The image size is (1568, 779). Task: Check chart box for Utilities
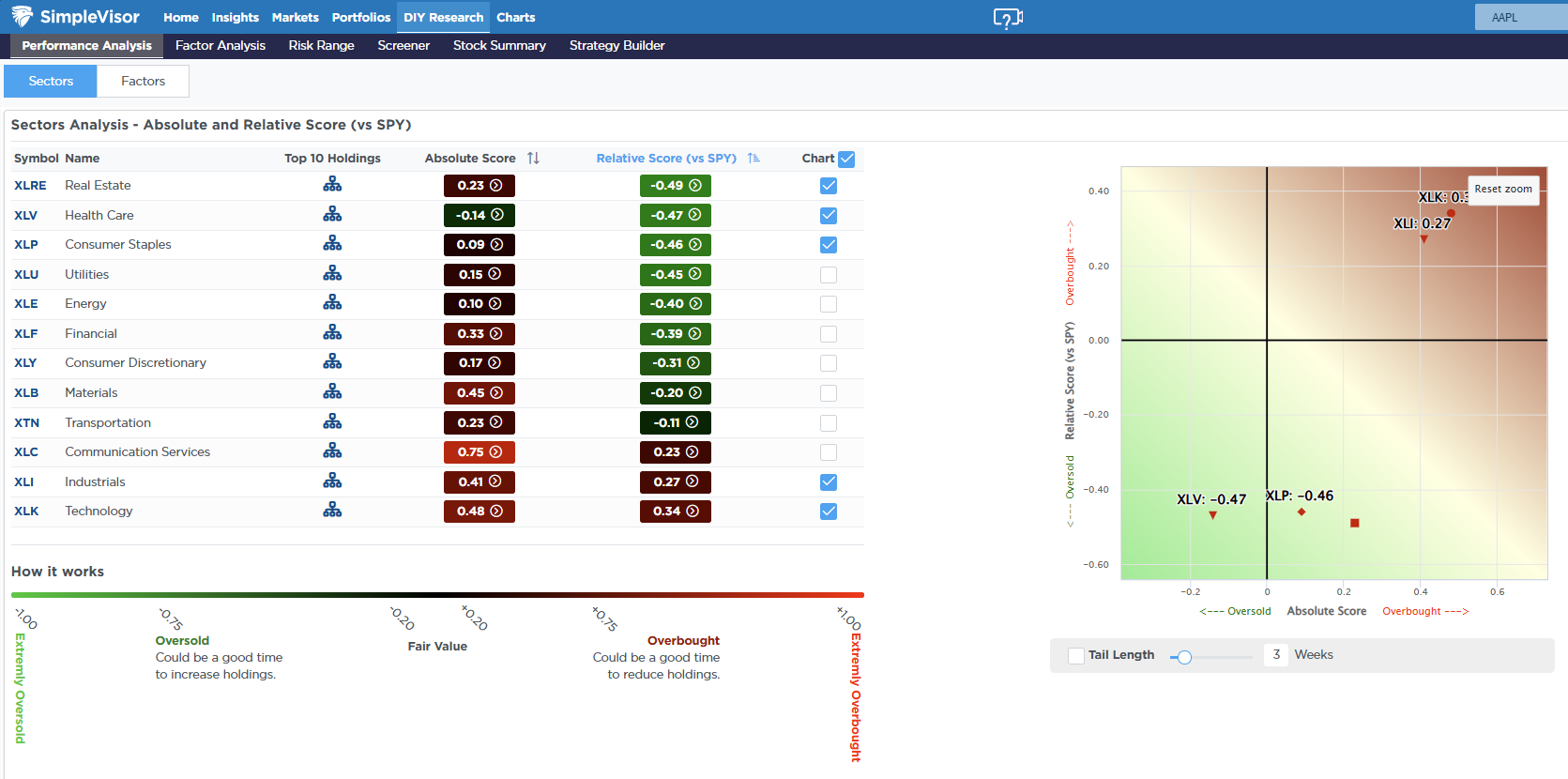click(x=829, y=275)
